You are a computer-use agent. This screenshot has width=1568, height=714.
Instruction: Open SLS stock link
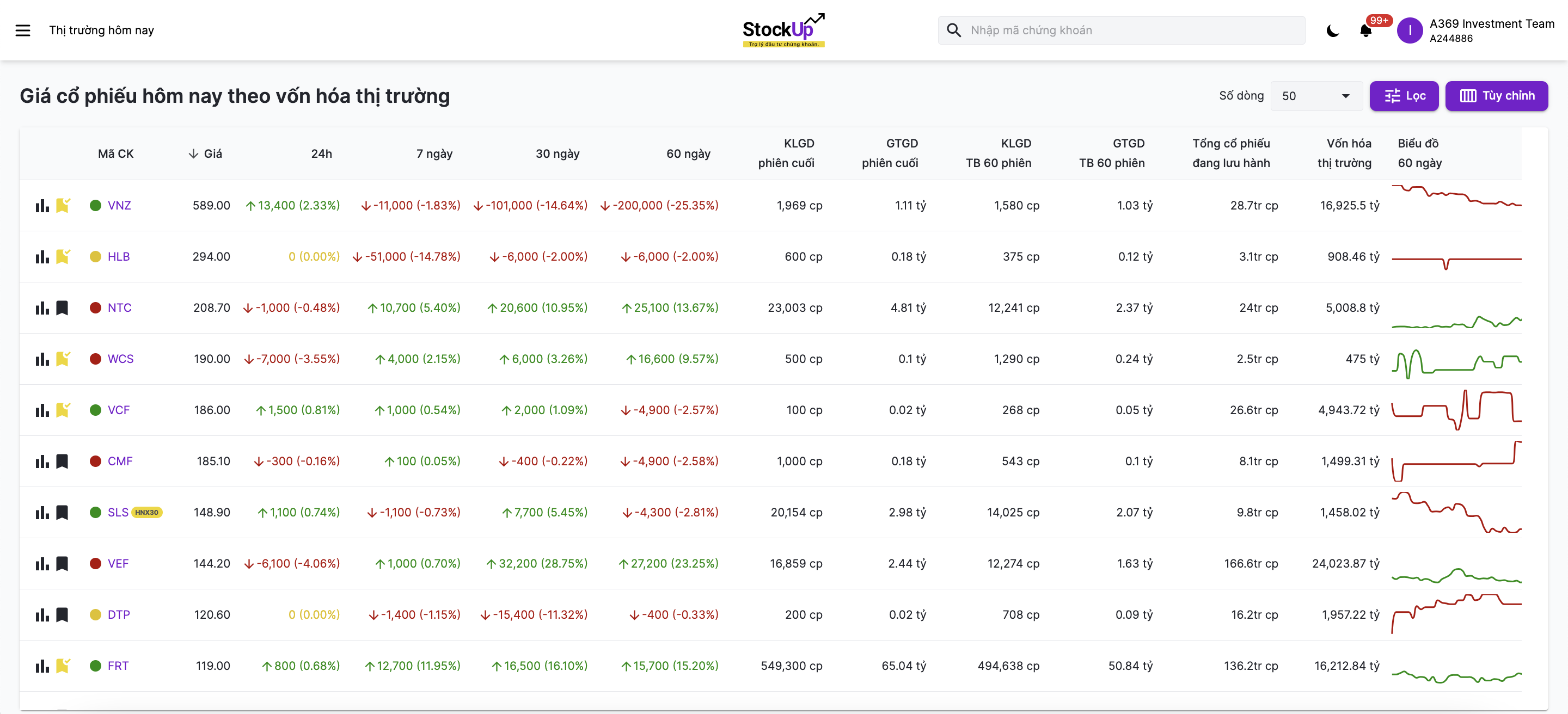tap(118, 512)
